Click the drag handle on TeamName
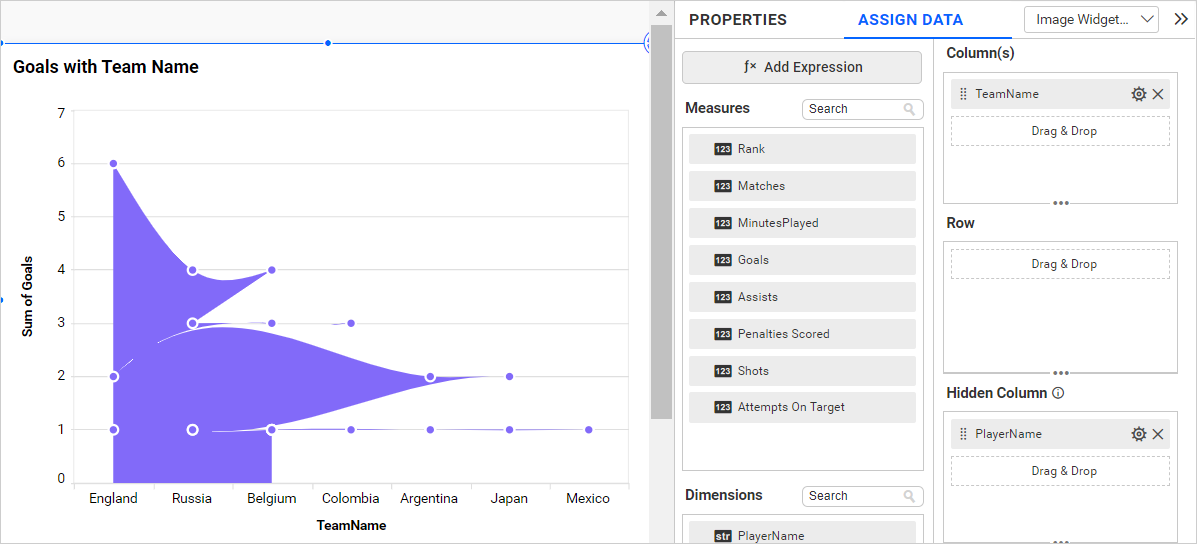This screenshot has height=544, width=1197. [963, 94]
